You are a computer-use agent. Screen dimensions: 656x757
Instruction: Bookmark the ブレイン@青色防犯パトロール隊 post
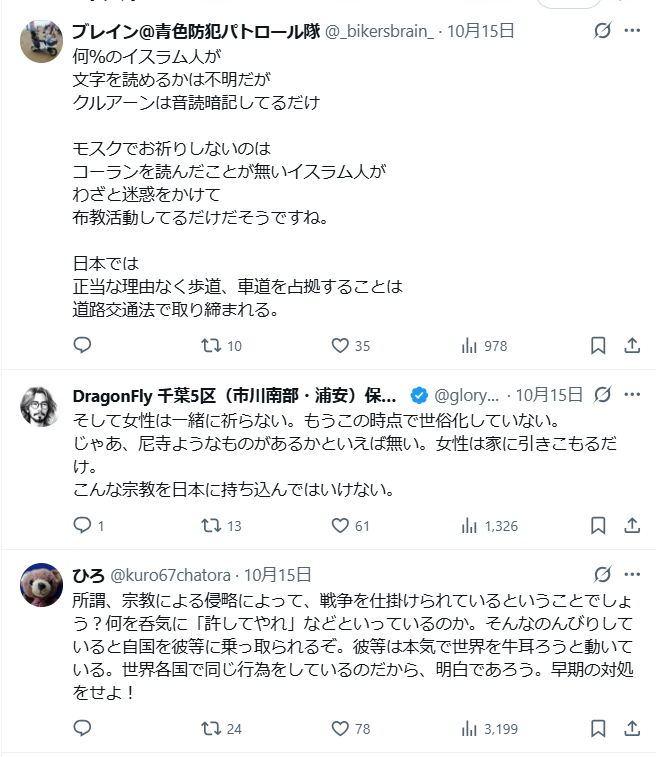(598, 346)
